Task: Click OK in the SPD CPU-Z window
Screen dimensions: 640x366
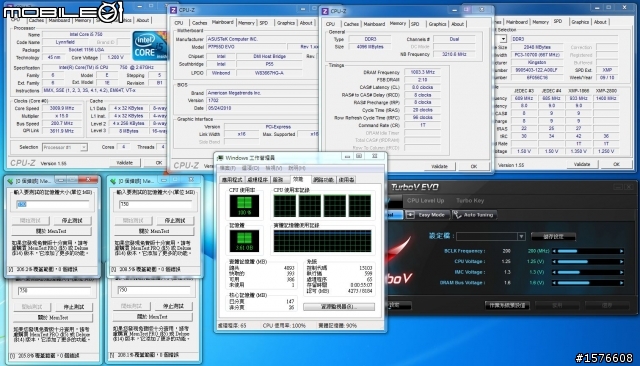Action: (x=616, y=164)
